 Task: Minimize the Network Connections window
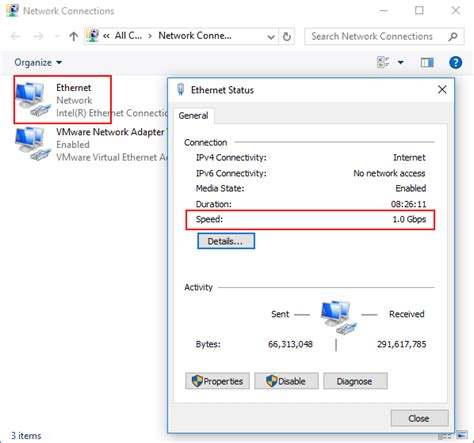point(384,11)
